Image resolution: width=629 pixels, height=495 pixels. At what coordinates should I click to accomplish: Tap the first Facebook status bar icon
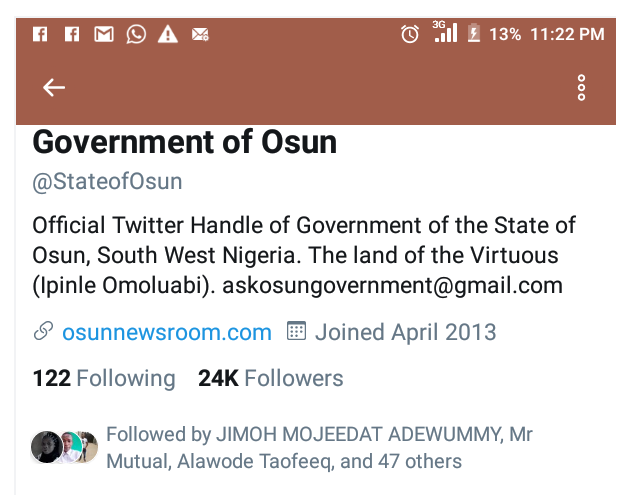[x=41, y=34]
